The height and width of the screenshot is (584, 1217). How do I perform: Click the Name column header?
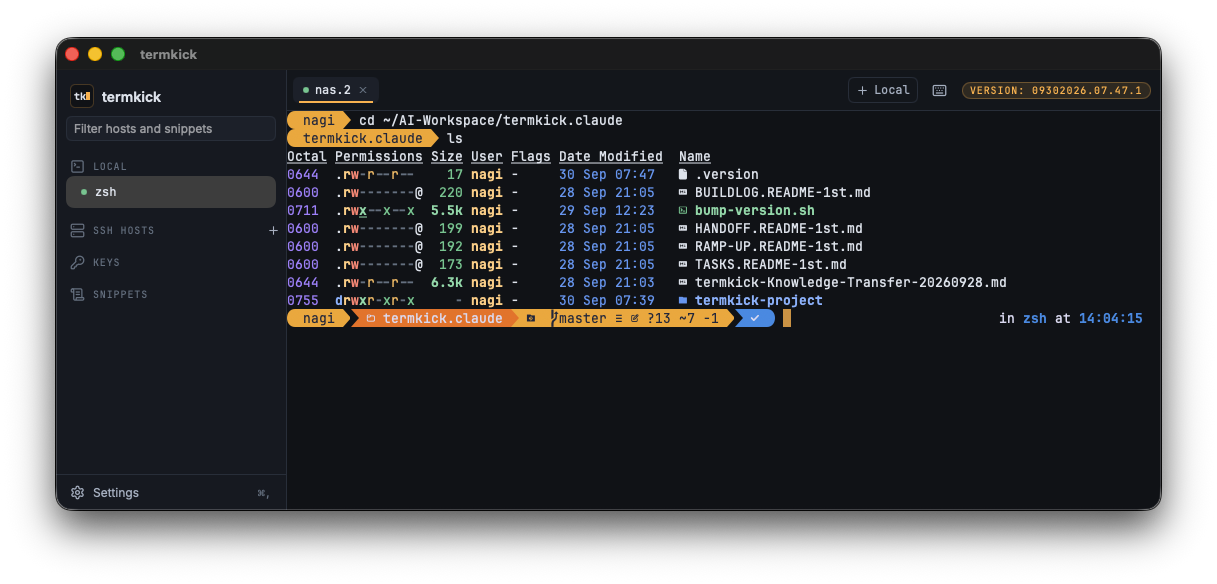click(695, 156)
